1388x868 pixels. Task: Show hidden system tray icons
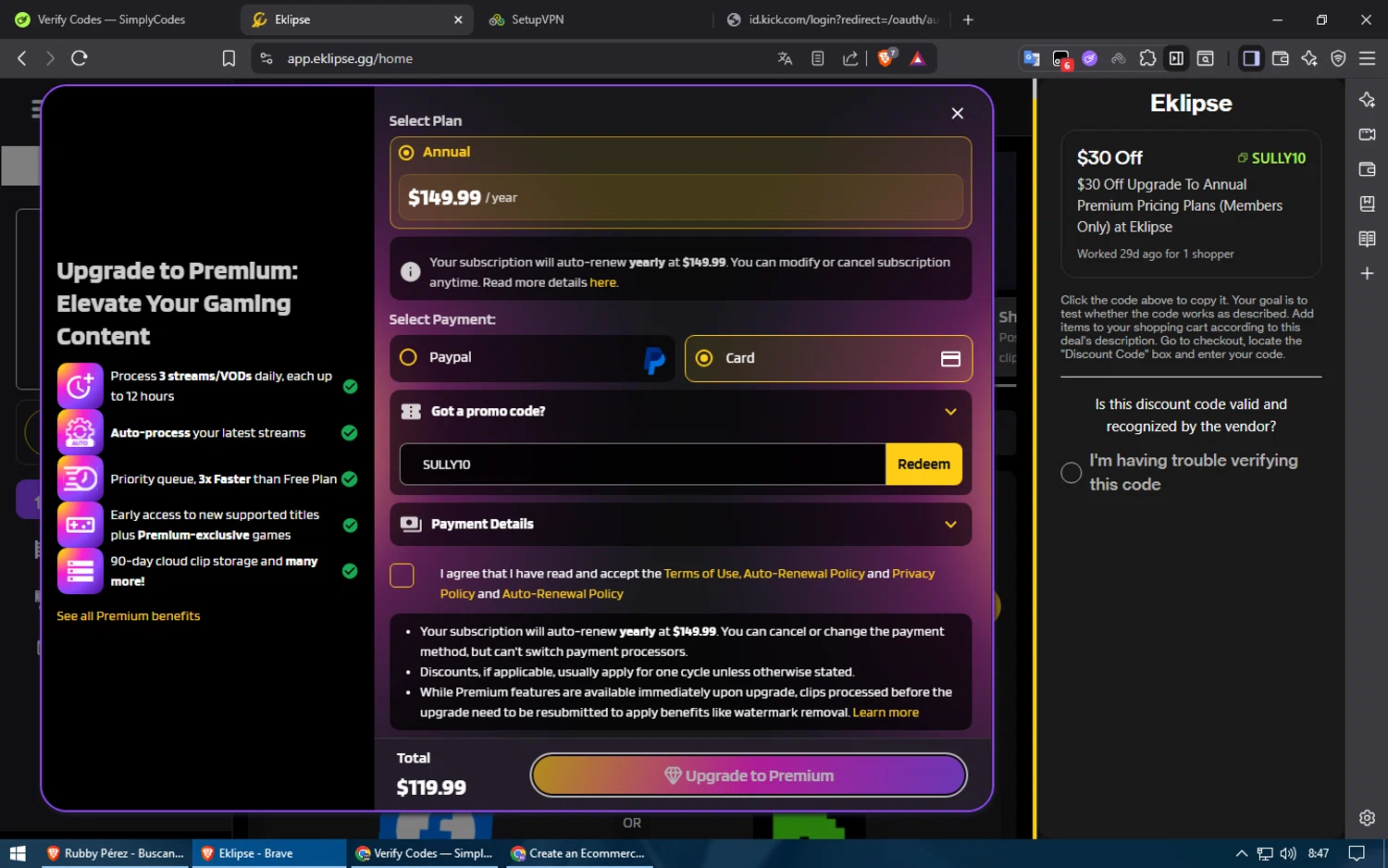point(1242,853)
